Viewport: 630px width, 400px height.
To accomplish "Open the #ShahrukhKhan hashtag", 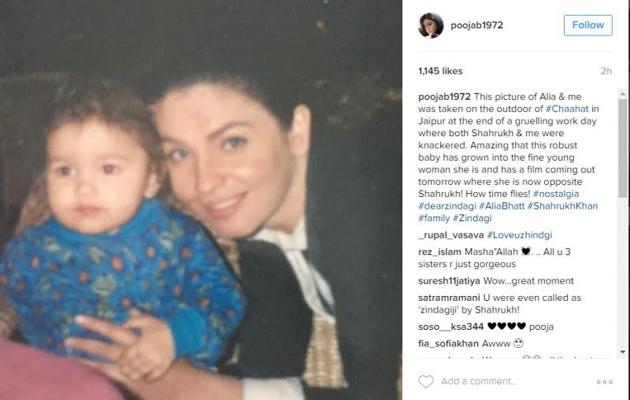I will (562, 206).
